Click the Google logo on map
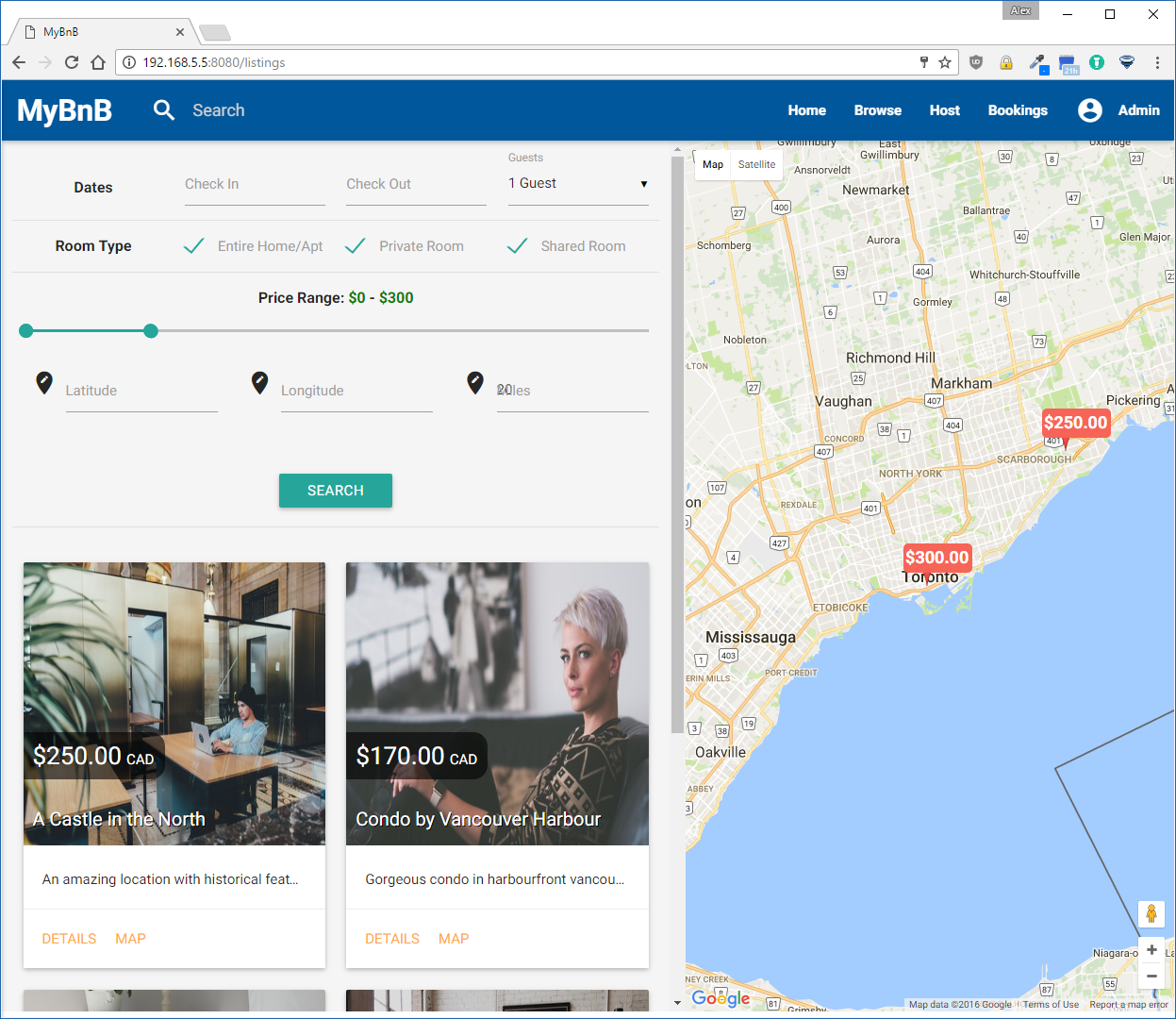Screen dimensions: 1176x1019 pos(721,998)
